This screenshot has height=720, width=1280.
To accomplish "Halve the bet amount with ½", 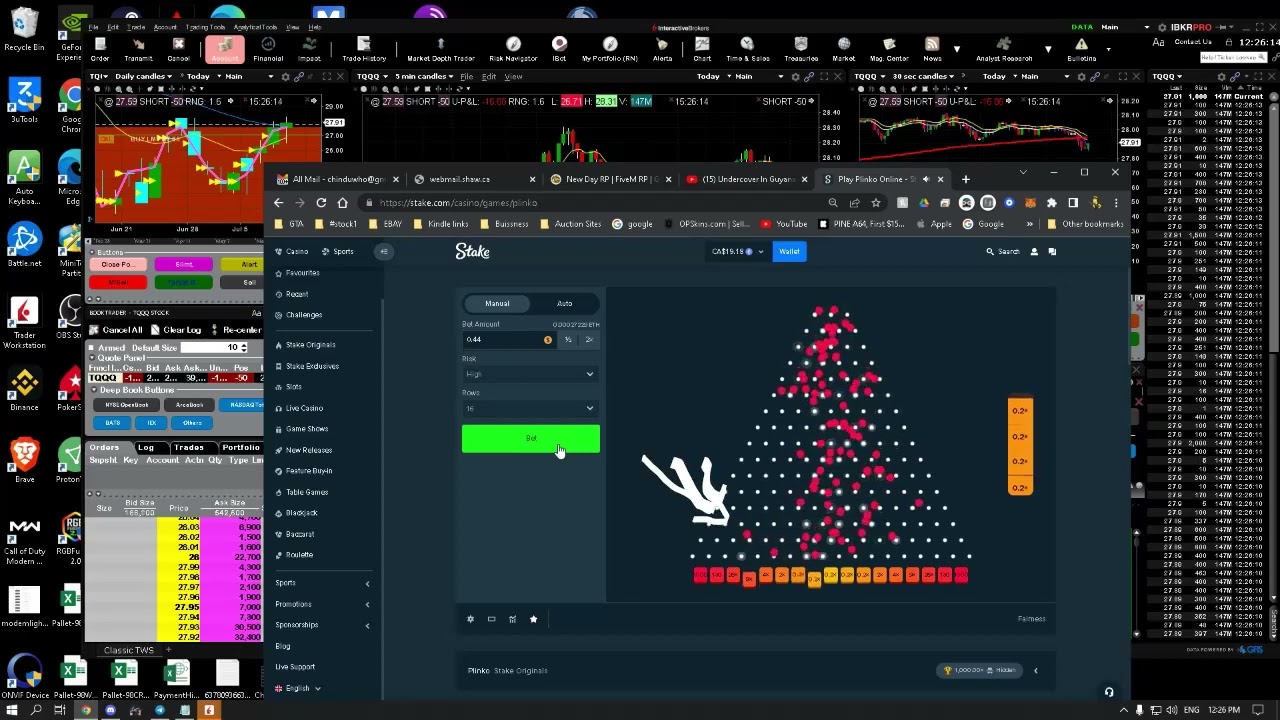I will point(568,340).
